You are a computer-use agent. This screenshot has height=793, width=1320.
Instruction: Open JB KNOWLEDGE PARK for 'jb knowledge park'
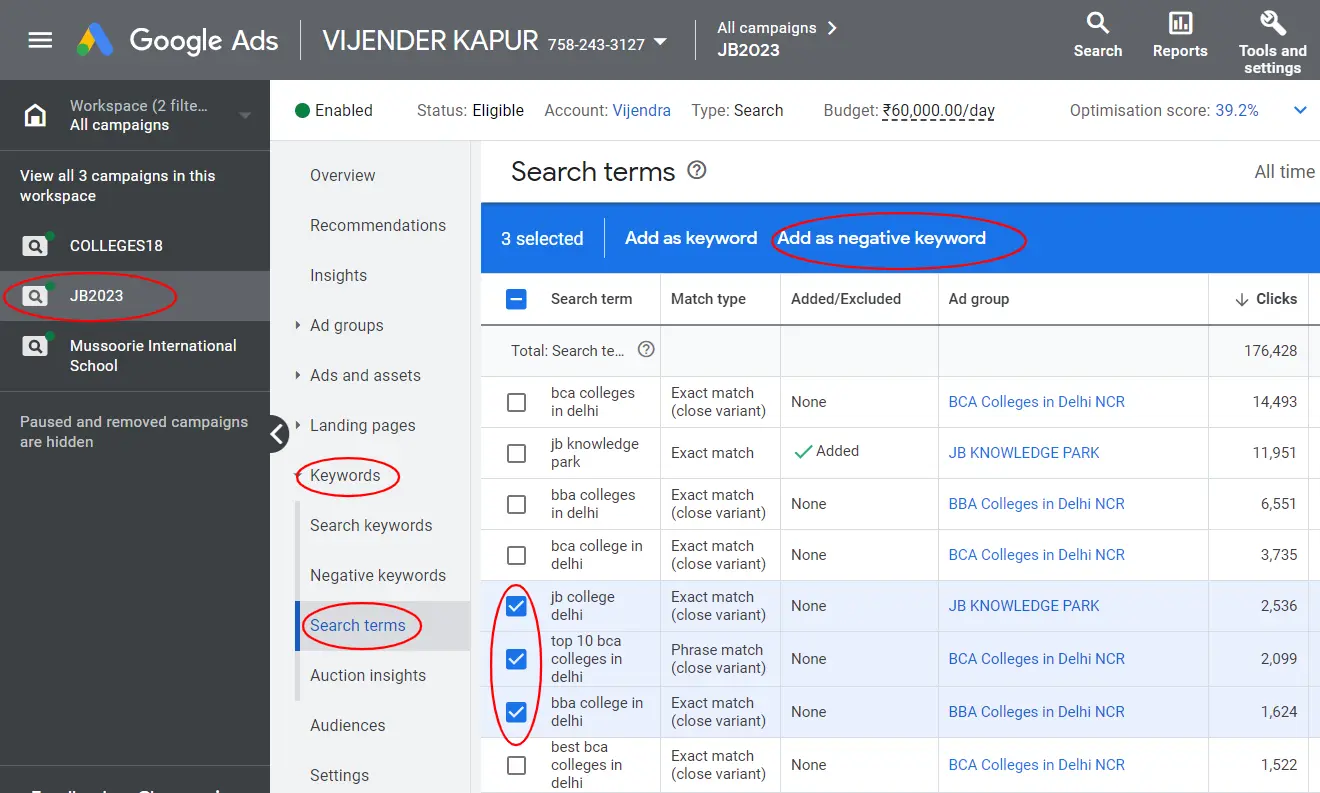pos(1024,453)
